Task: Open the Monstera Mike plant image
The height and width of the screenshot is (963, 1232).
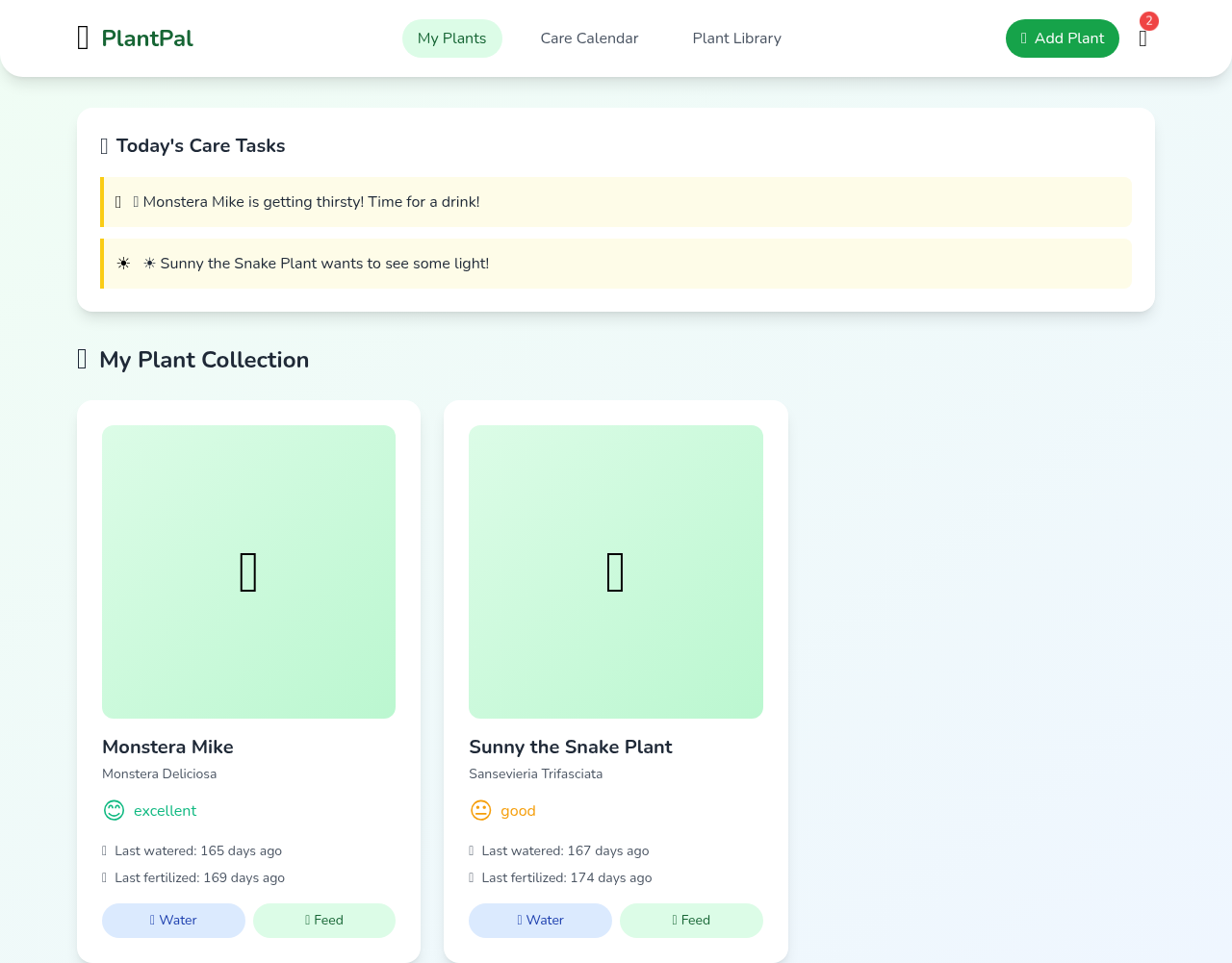Action: click(x=248, y=571)
